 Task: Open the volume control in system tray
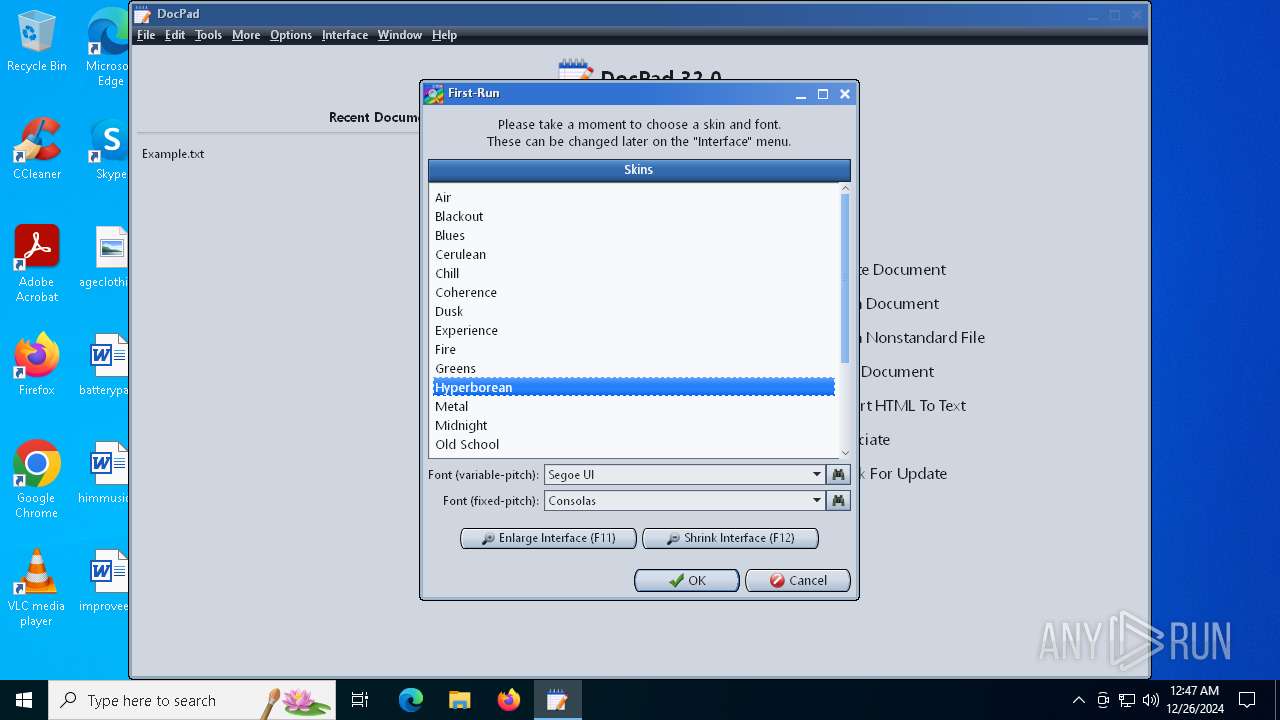tap(1150, 700)
